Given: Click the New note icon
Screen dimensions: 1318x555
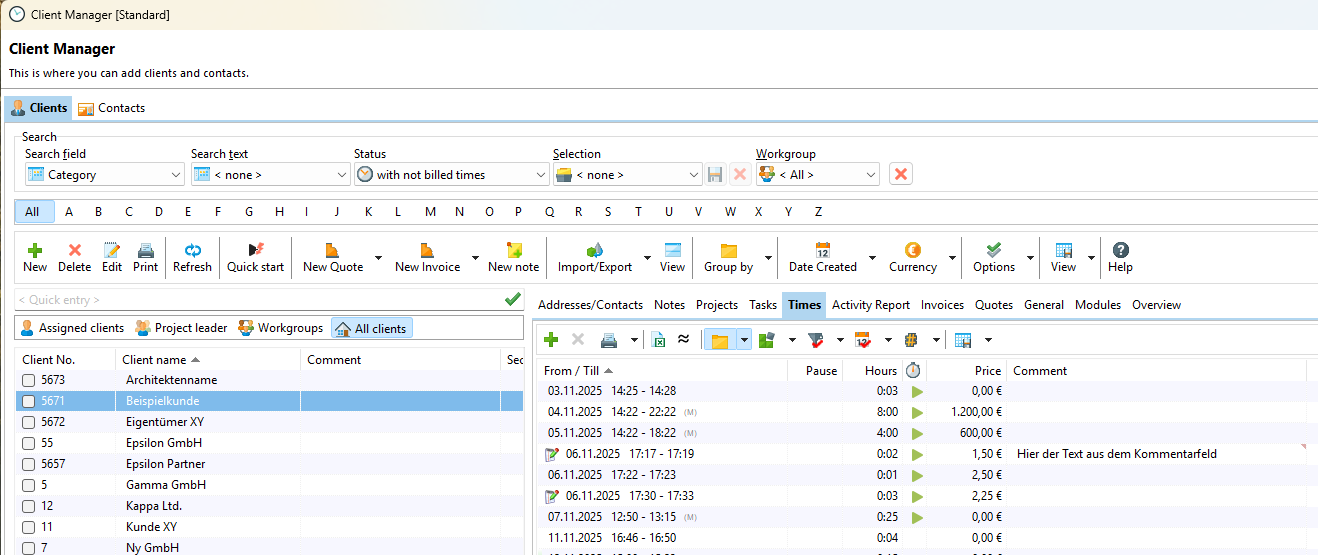Looking at the screenshot, I should 513,251.
